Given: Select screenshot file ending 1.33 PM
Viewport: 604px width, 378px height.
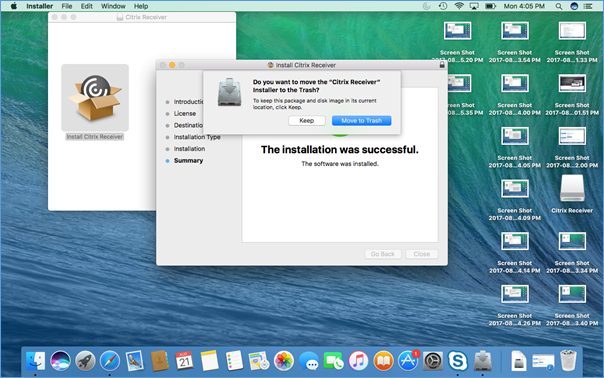Looking at the screenshot, I should [x=572, y=31].
